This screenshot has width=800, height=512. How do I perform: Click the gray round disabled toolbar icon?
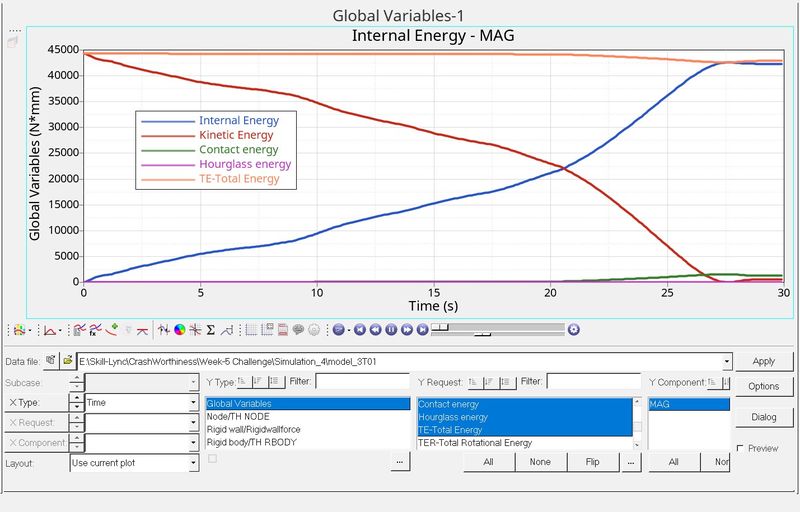click(314, 330)
